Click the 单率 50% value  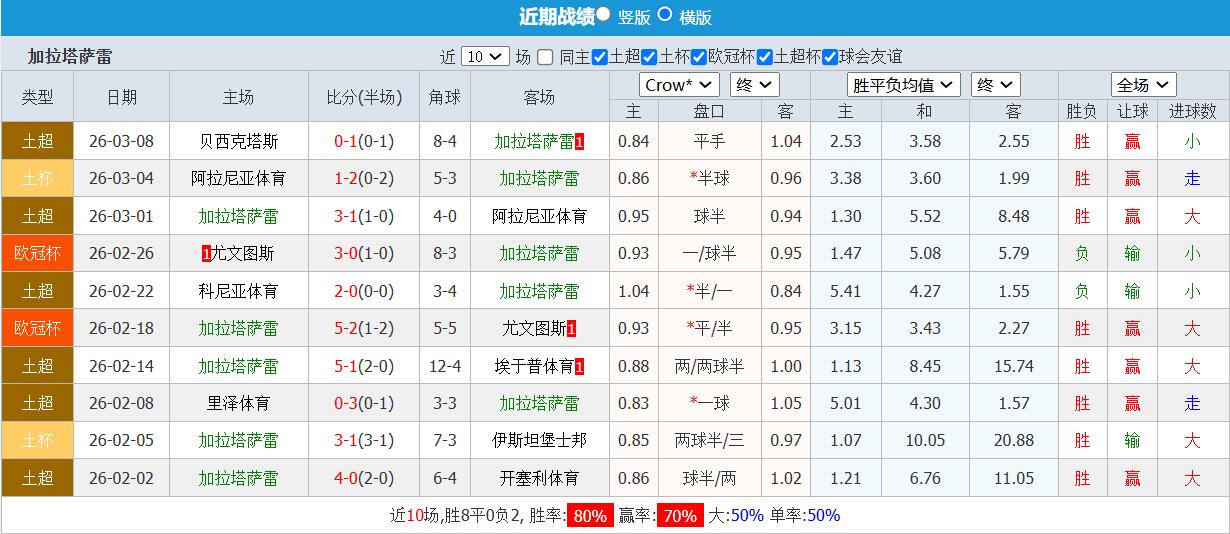point(823,516)
